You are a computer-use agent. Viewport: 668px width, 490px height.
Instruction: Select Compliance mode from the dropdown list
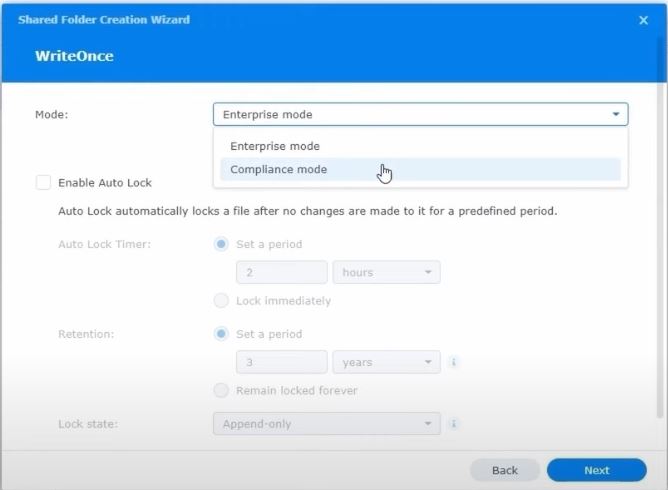(x=279, y=170)
